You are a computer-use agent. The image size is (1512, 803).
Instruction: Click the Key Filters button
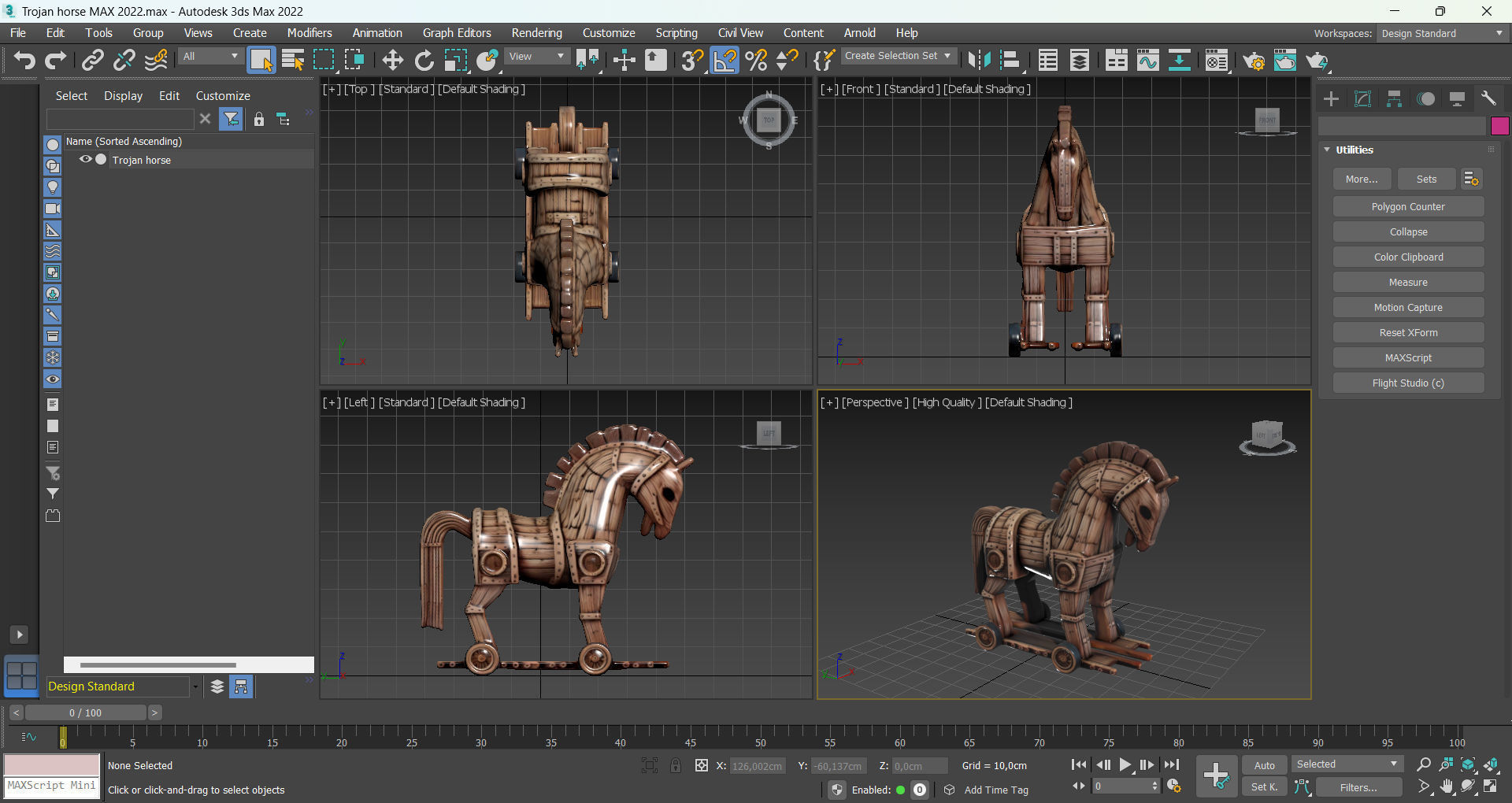[1358, 787]
